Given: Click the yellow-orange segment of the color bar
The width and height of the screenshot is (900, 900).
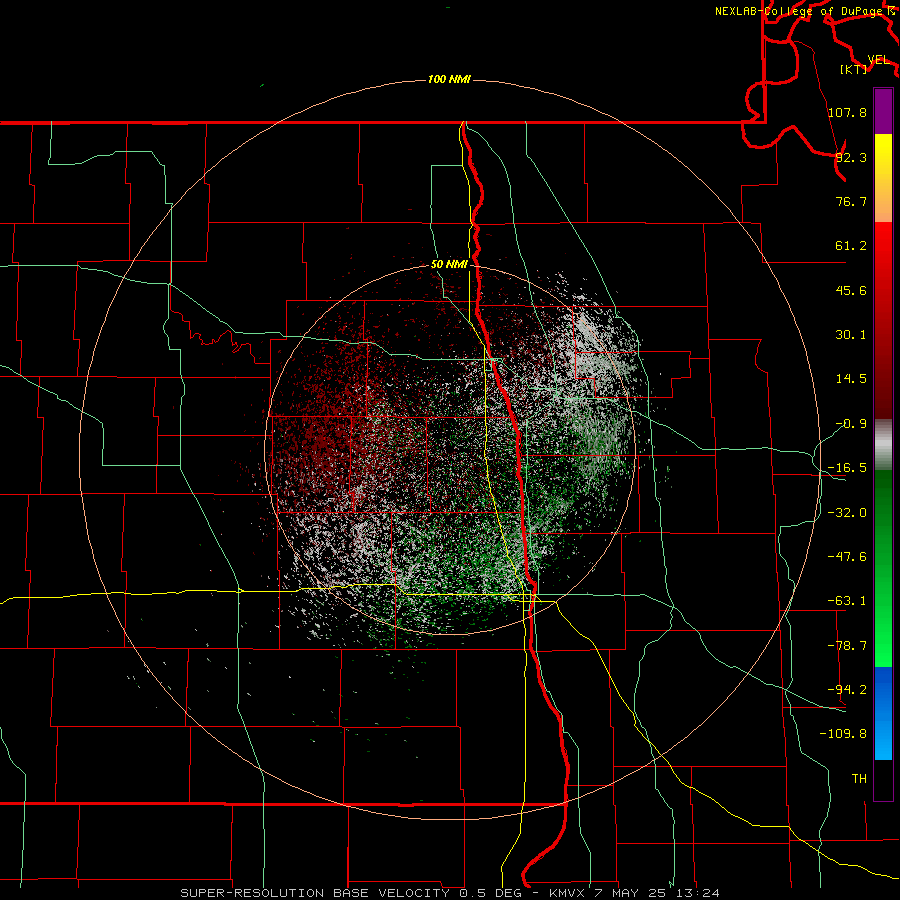Looking at the screenshot, I should tap(883, 178).
